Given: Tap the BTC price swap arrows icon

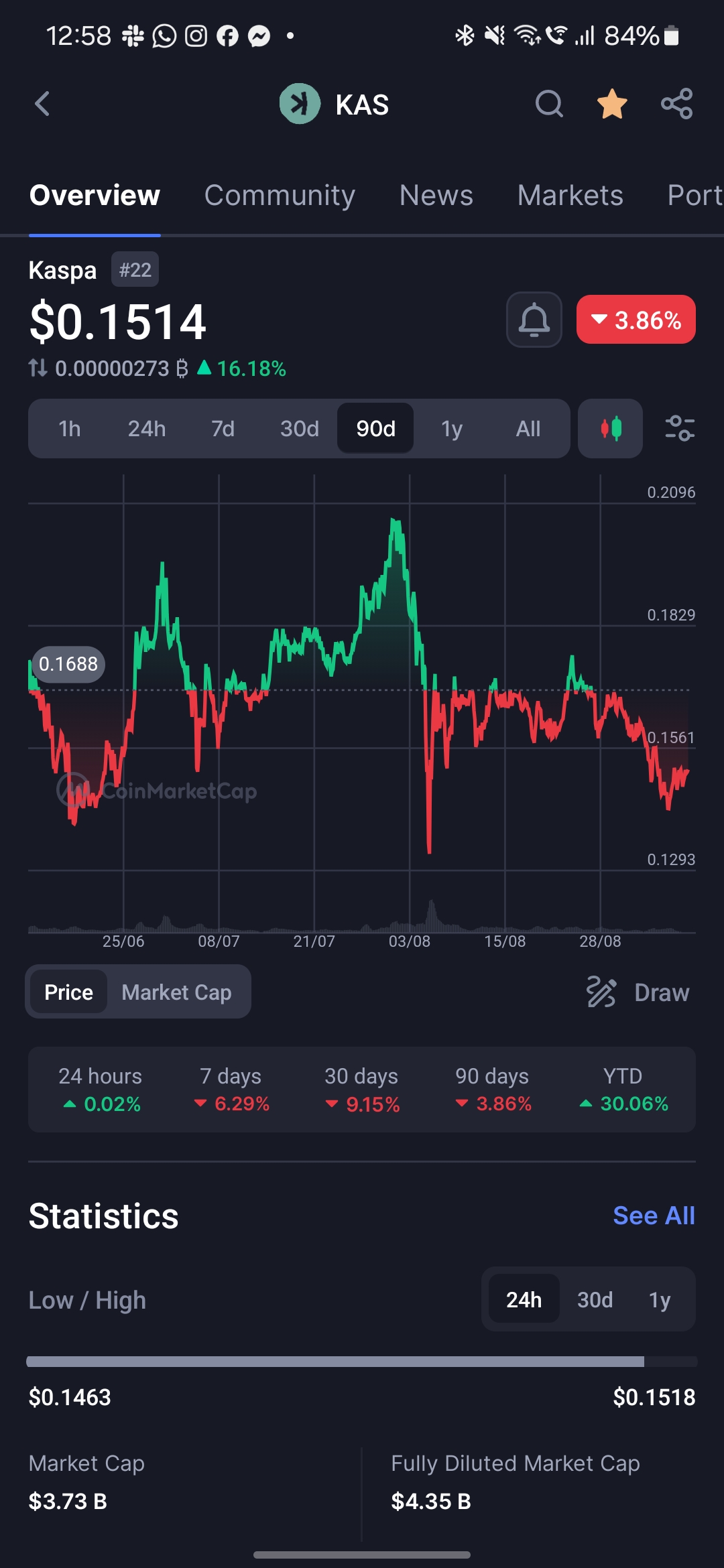Looking at the screenshot, I should click(x=38, y=368).
